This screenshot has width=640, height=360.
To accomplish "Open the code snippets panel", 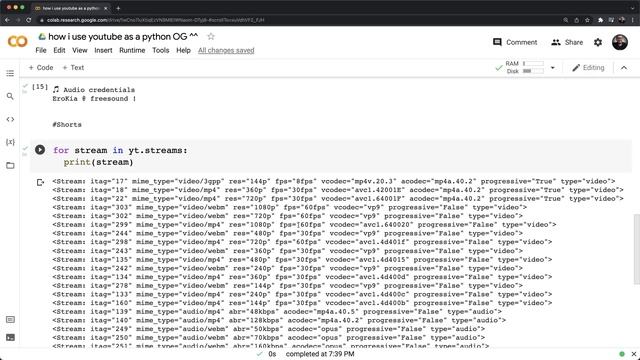I will coord(10,119).
